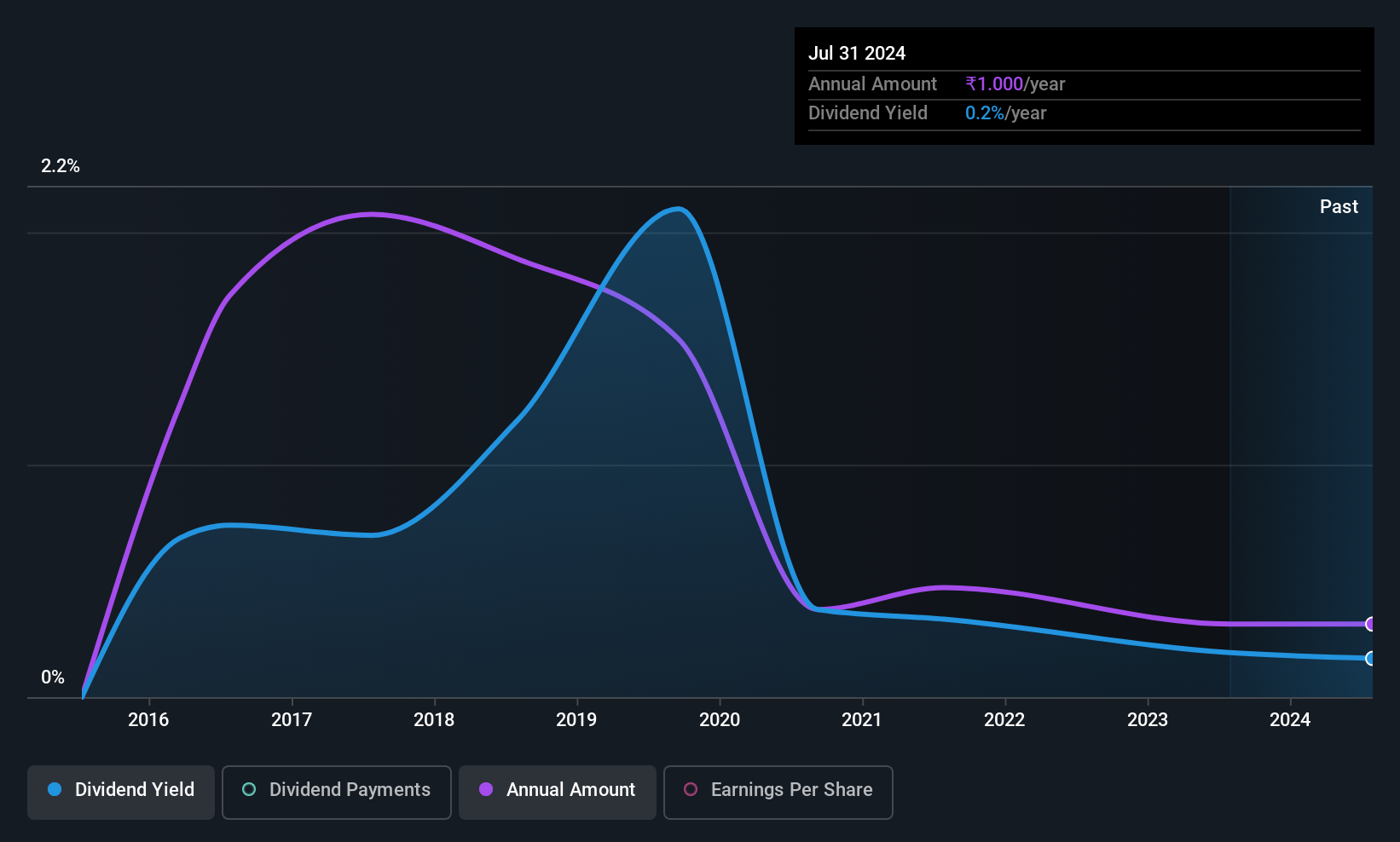
Task: Click the 2023 x-axis label
Action: [x=1148, y=720]
